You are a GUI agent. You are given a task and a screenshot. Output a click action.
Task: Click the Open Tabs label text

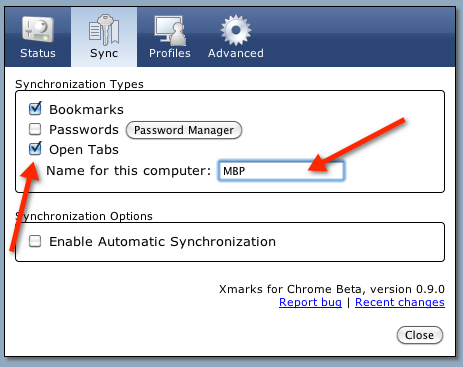pyautogui.click(x=84, y=150)
